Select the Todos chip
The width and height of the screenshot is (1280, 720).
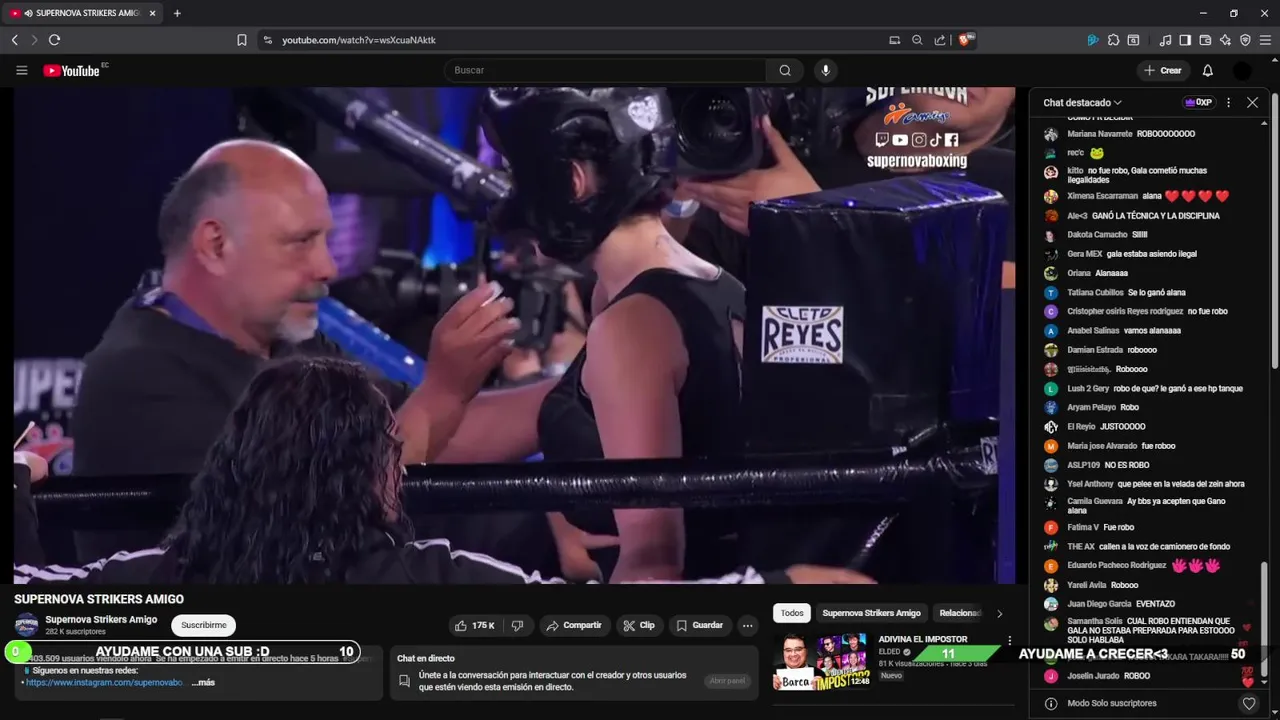792,613
